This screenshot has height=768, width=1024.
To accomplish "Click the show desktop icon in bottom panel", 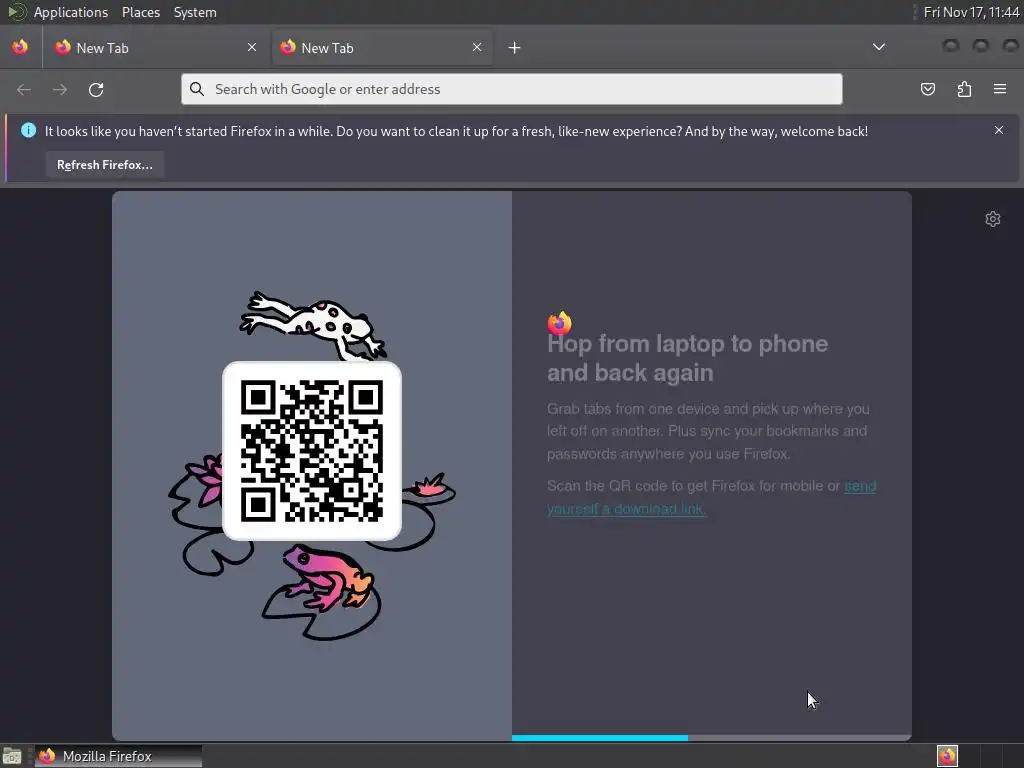I will 12,756.
